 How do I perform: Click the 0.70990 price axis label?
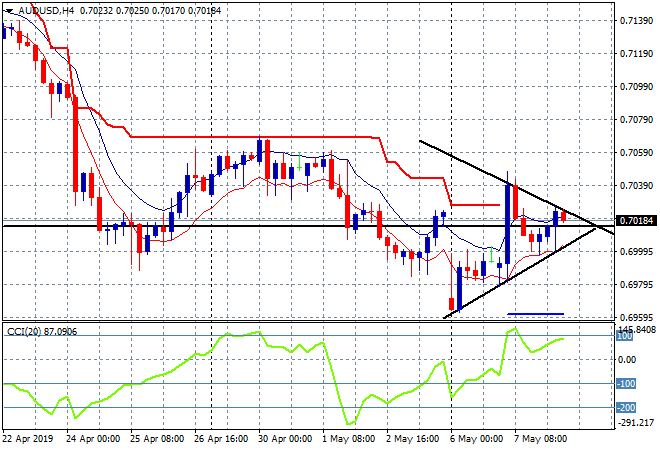pyautogui.click(x=636, y=87)
